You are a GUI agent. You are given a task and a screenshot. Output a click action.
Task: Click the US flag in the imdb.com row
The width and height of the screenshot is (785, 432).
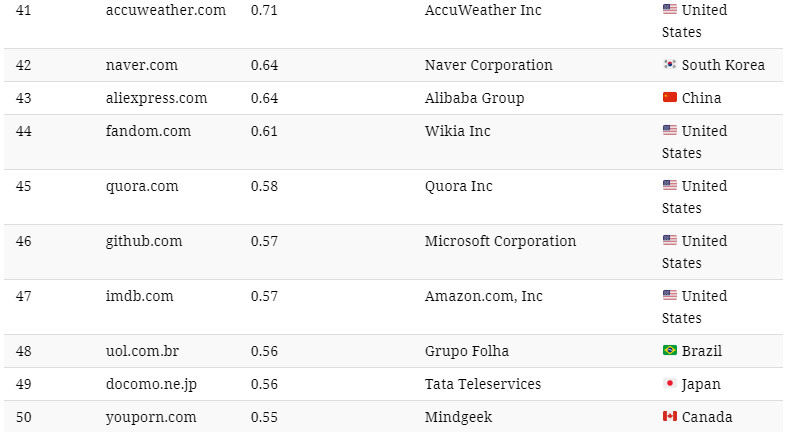tap(669, 296)
